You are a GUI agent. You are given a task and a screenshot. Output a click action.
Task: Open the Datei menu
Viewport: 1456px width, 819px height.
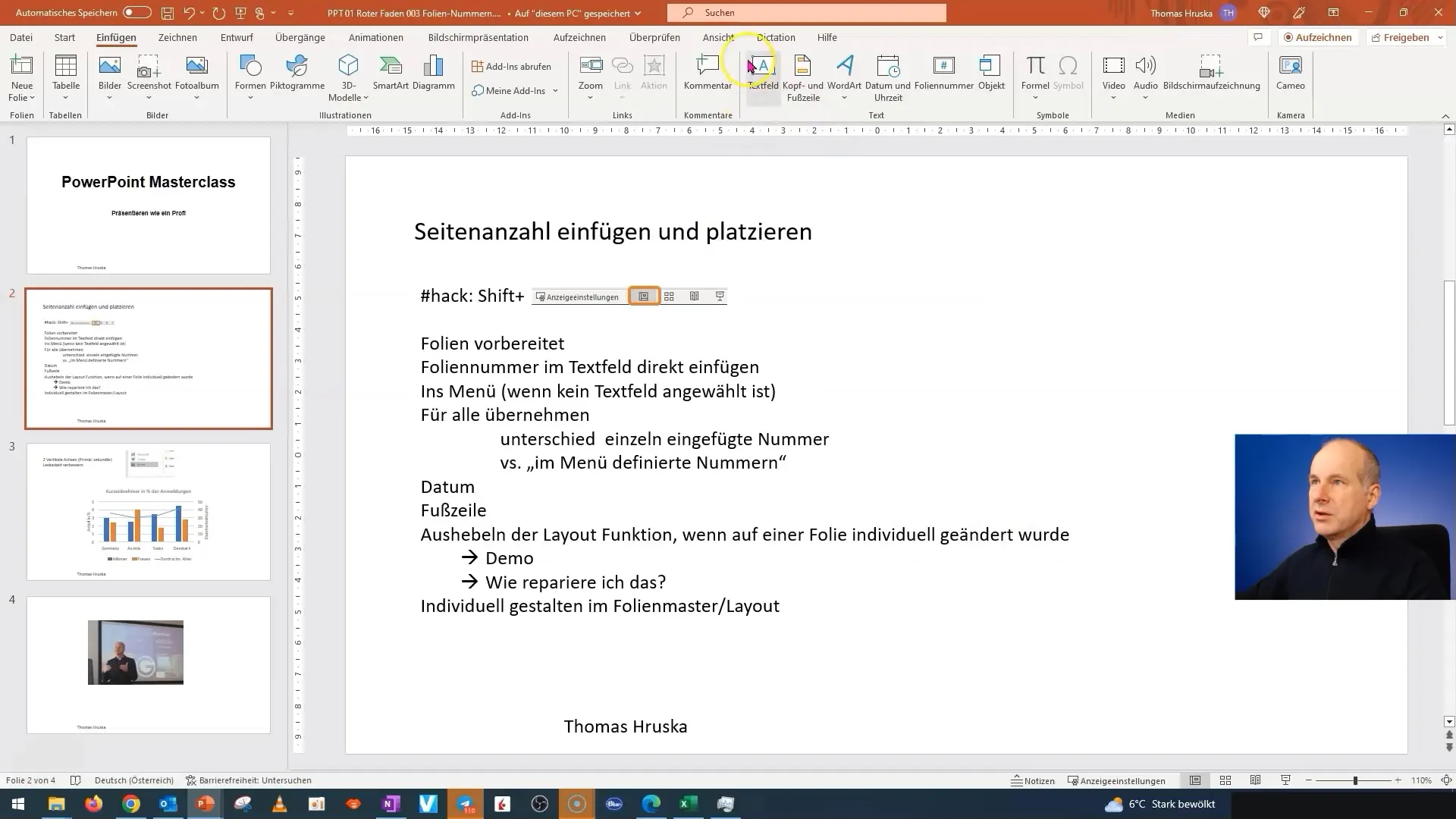click(x=21, y=37)
